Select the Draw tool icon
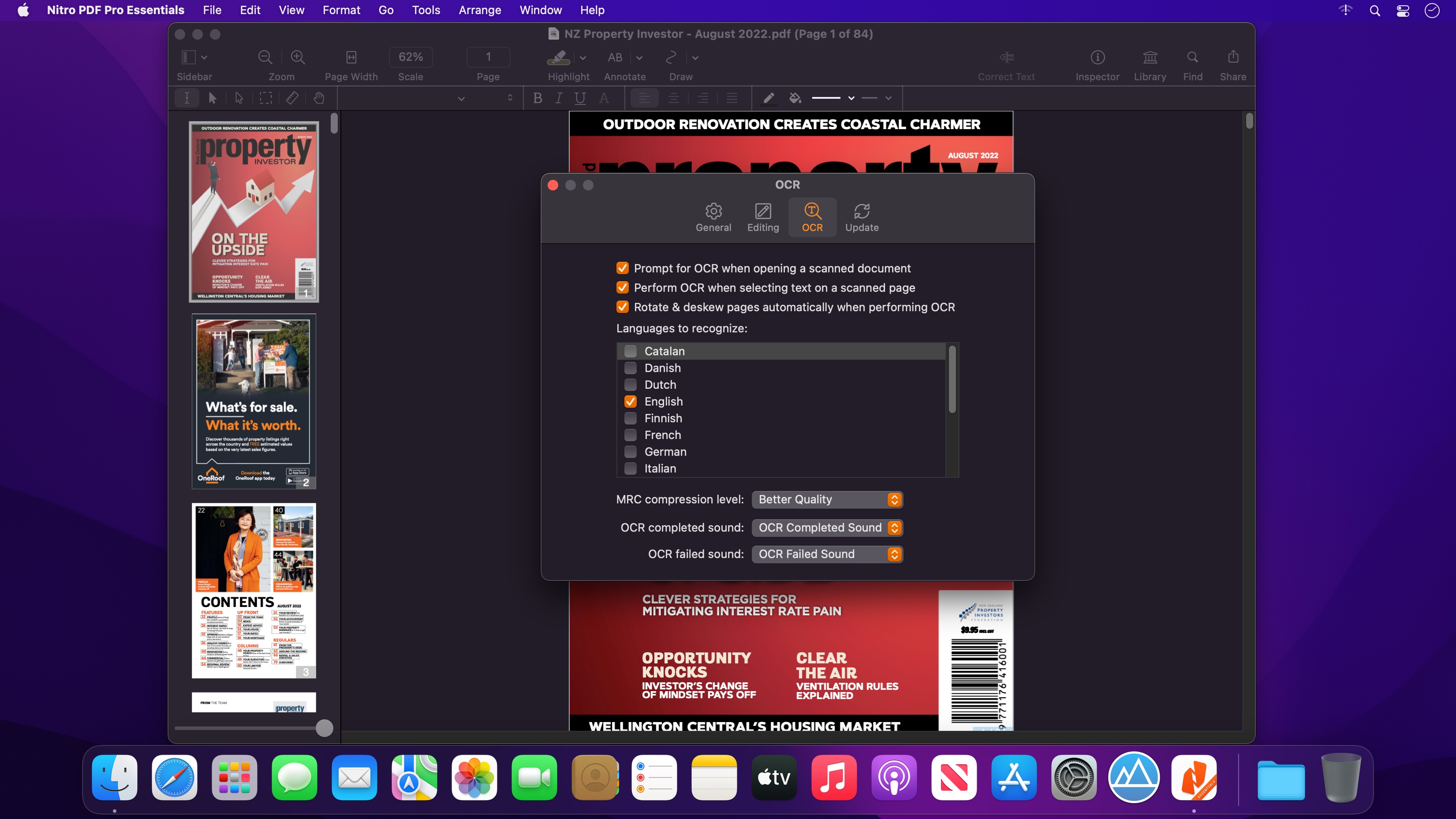 671,57
